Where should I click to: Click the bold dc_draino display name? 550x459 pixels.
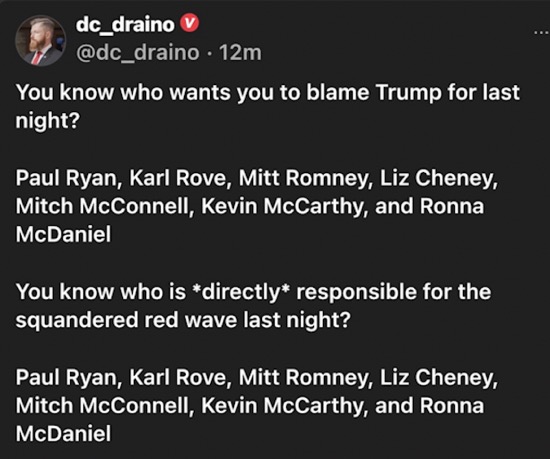pyautogui.click(x=125, y=25)
